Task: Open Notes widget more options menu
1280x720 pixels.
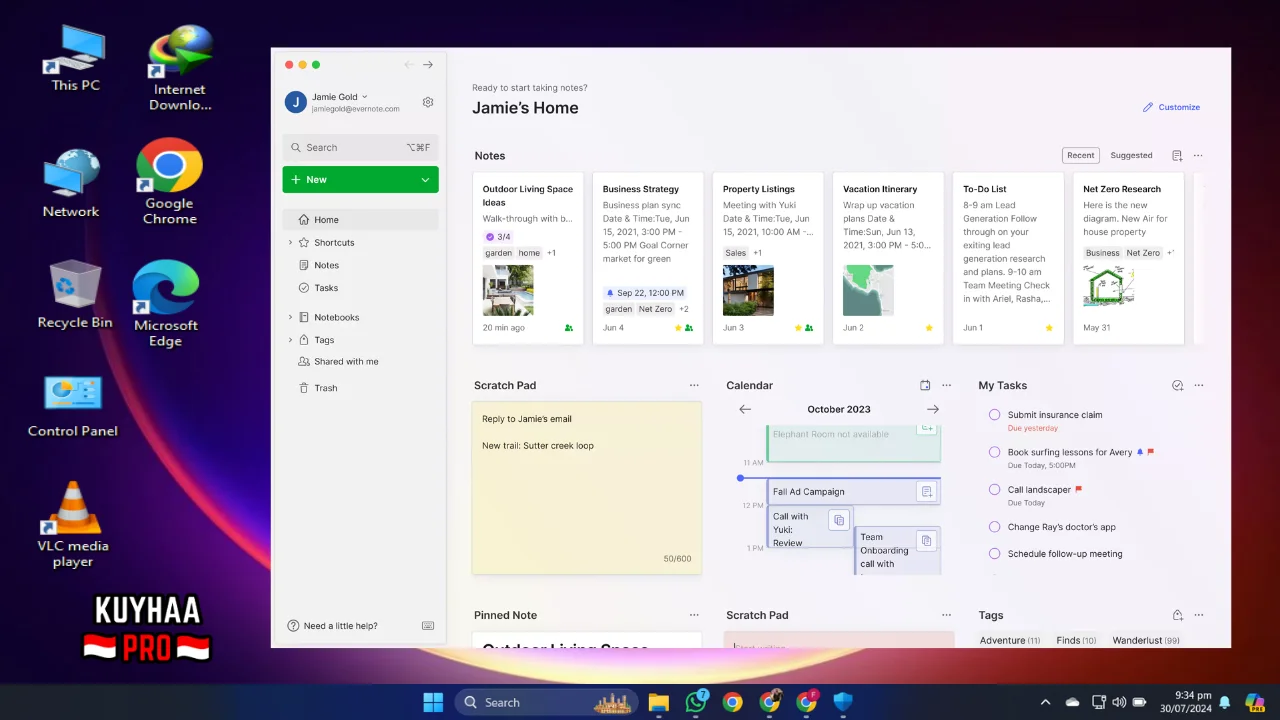Action: tap(1198, 156)
